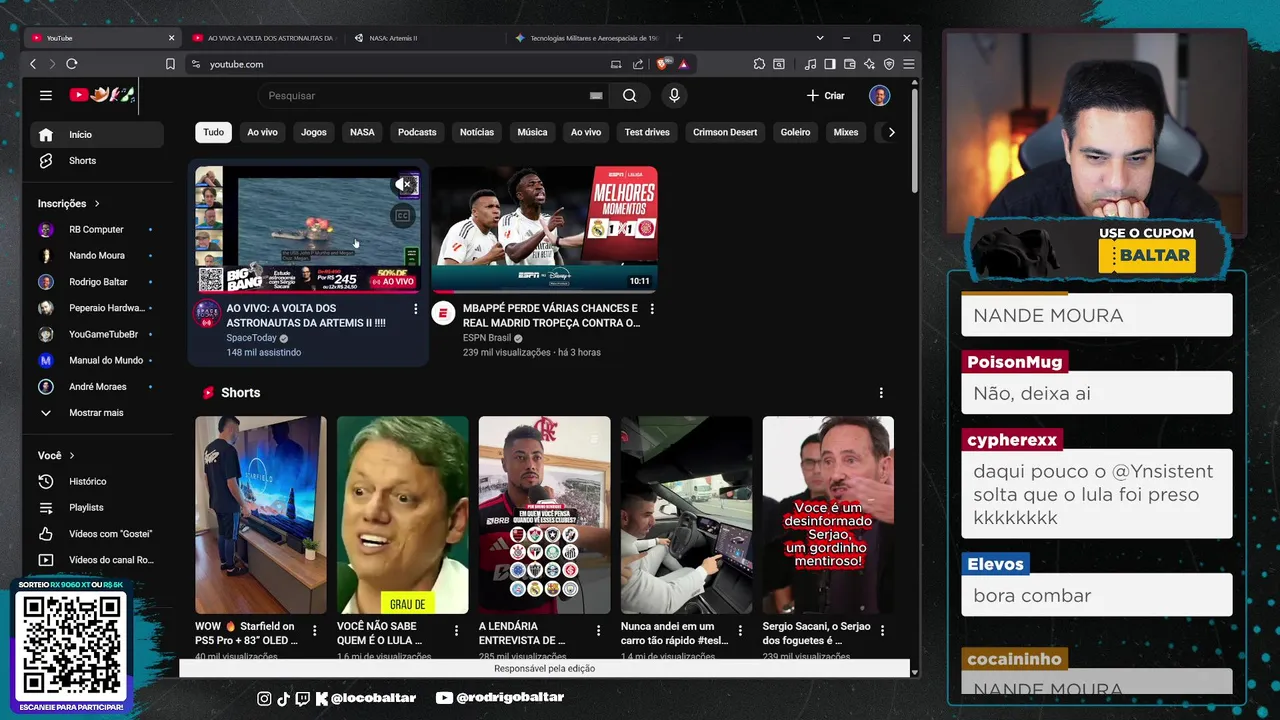
Task: Click the YouTube logo
Action: pyautogui.click(x=102, y=95)
